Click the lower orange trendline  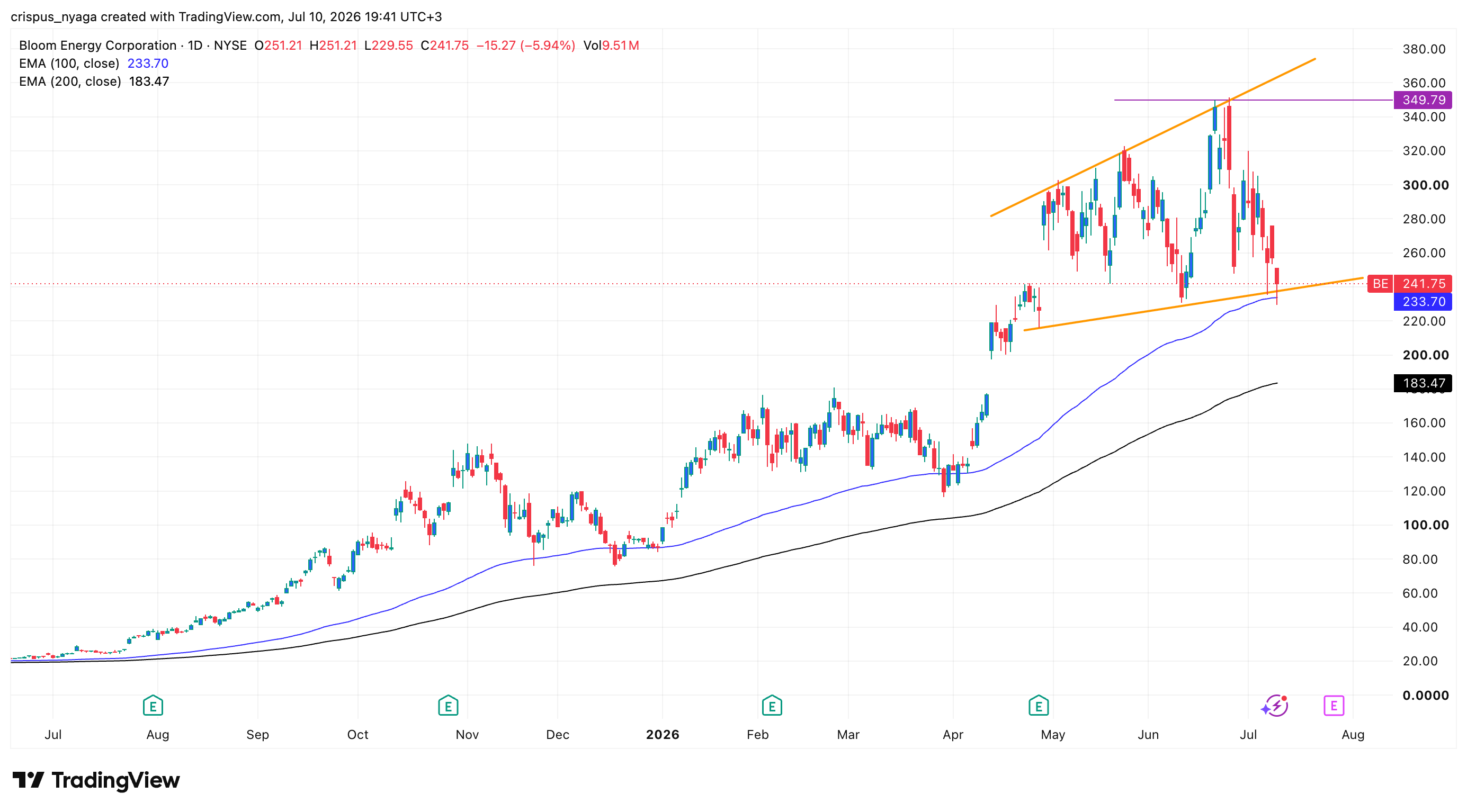coord(1193,304)
